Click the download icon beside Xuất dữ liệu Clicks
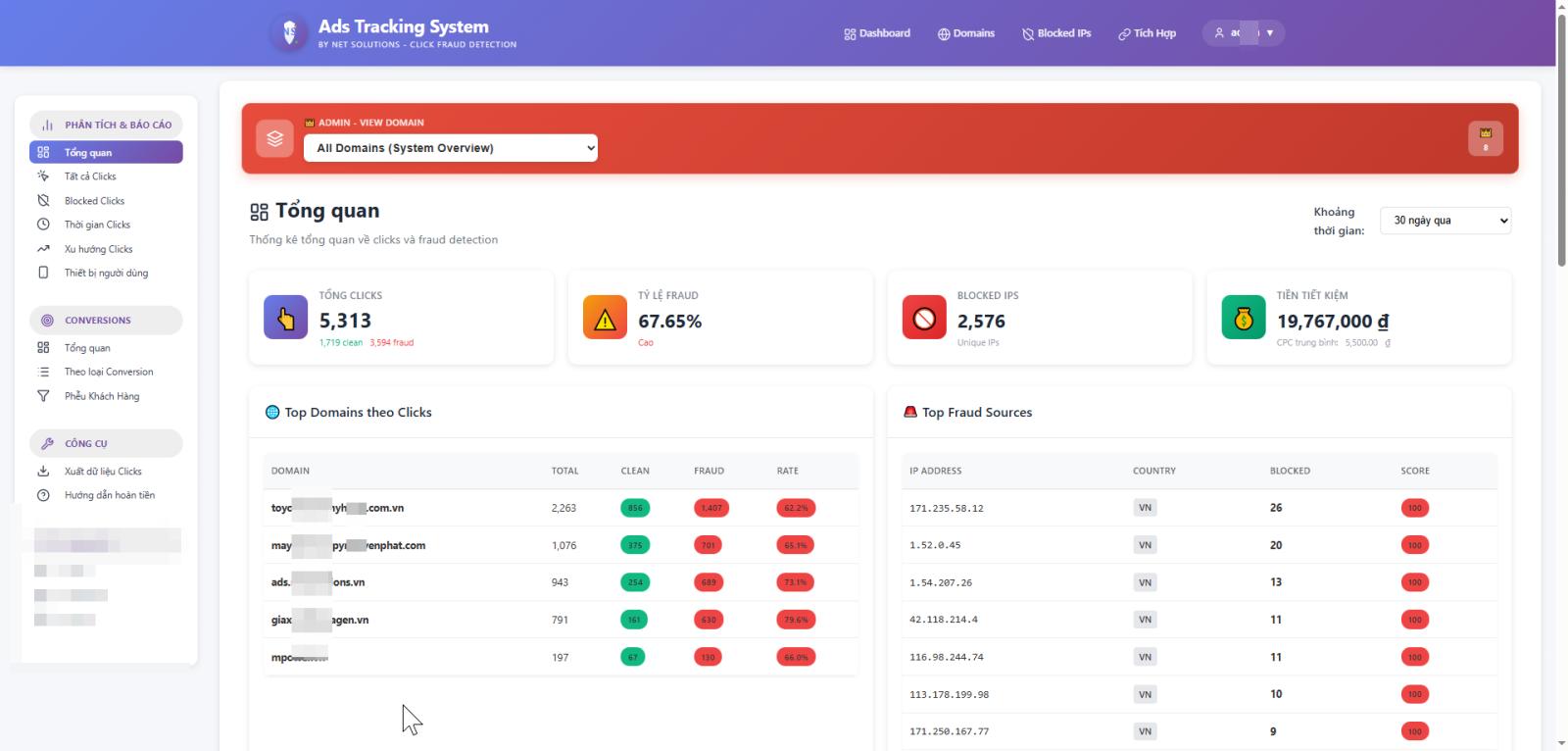The height and width of the screenshot is (751, 1568). point(43,472)
